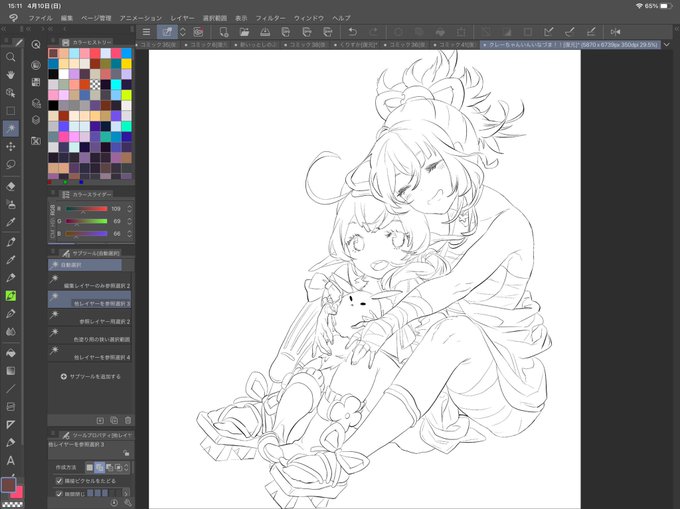Viewport: 680px width, 509px height.
Task: Open stepper beside Clip Studio button
Action: click(x=183, y=32)
